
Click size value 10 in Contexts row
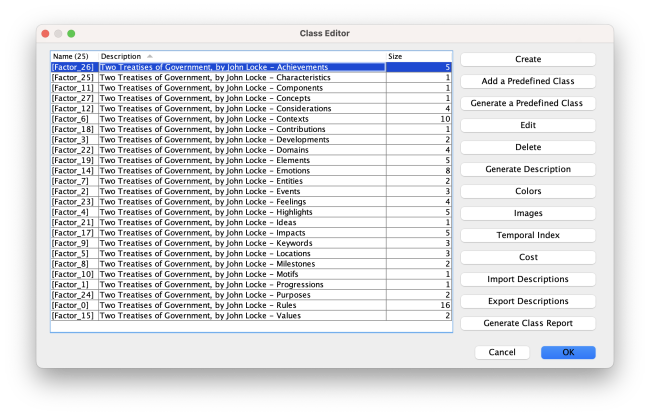point(419,119)
